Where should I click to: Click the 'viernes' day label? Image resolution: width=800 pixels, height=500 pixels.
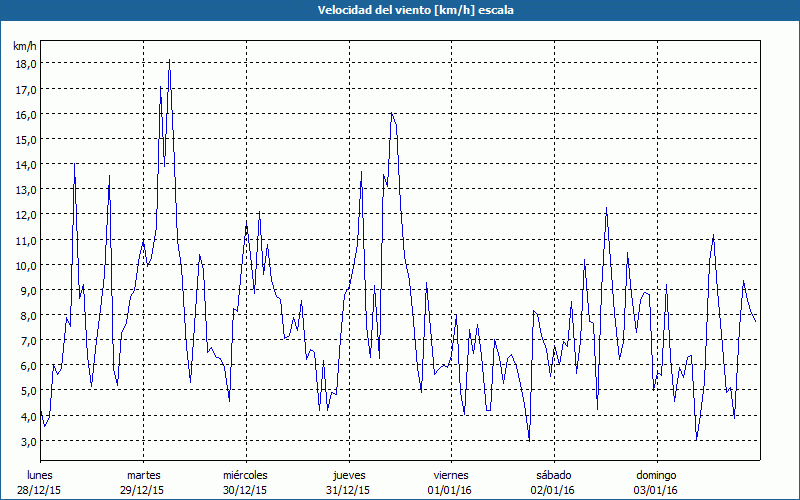tap(451, 475)
